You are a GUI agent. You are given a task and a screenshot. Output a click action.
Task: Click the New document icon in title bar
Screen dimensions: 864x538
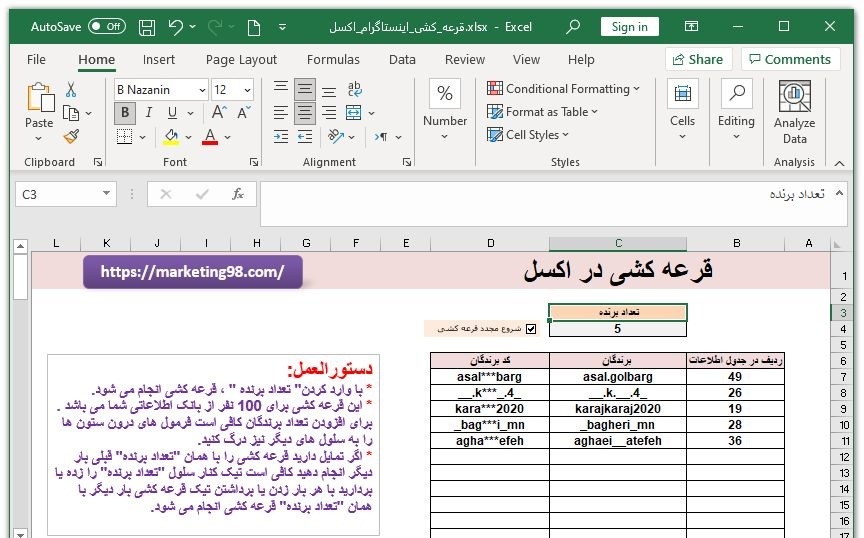254,27
